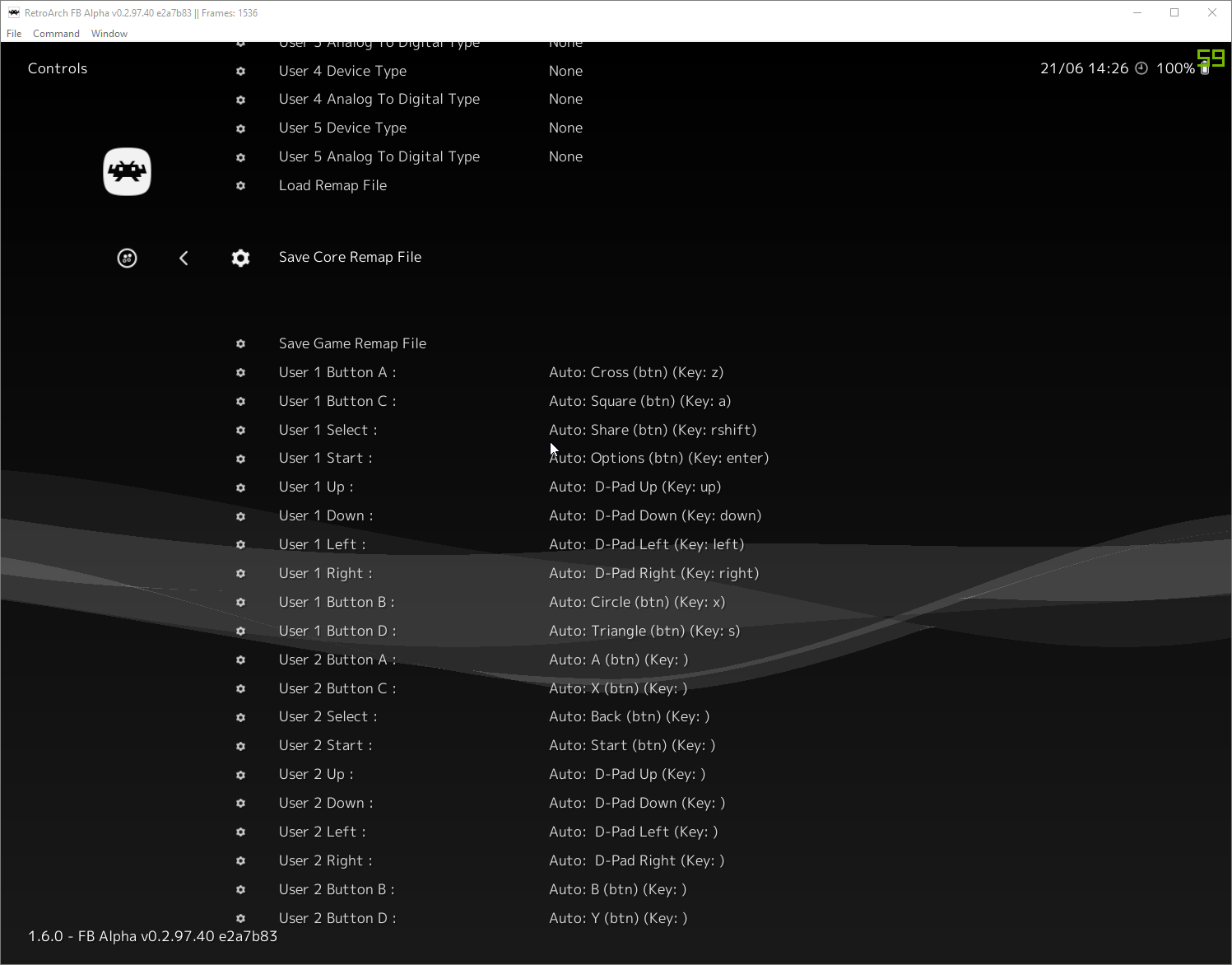
Task: Select mapping 'Auto: Cross (btn) (Key: z)'
Action: [636, 373]
